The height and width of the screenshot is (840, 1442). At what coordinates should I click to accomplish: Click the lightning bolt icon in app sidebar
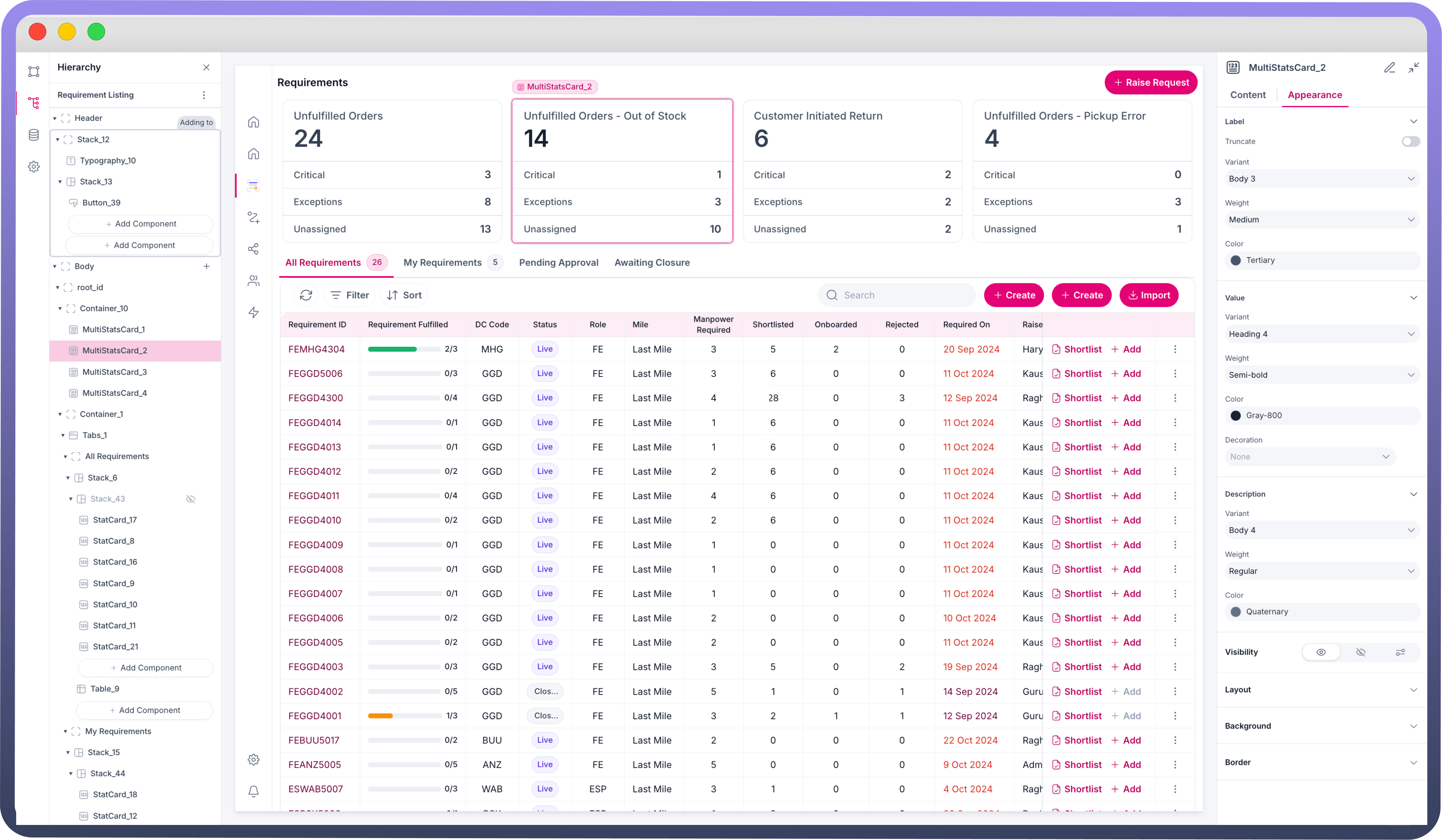point(254,312)
